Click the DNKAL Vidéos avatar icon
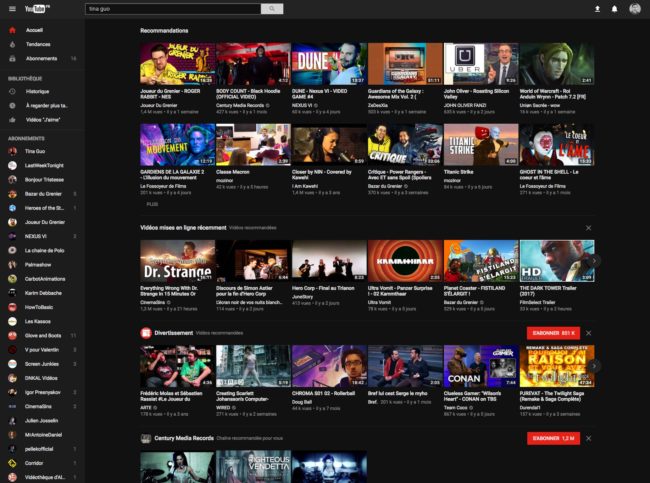 (12, 378)
